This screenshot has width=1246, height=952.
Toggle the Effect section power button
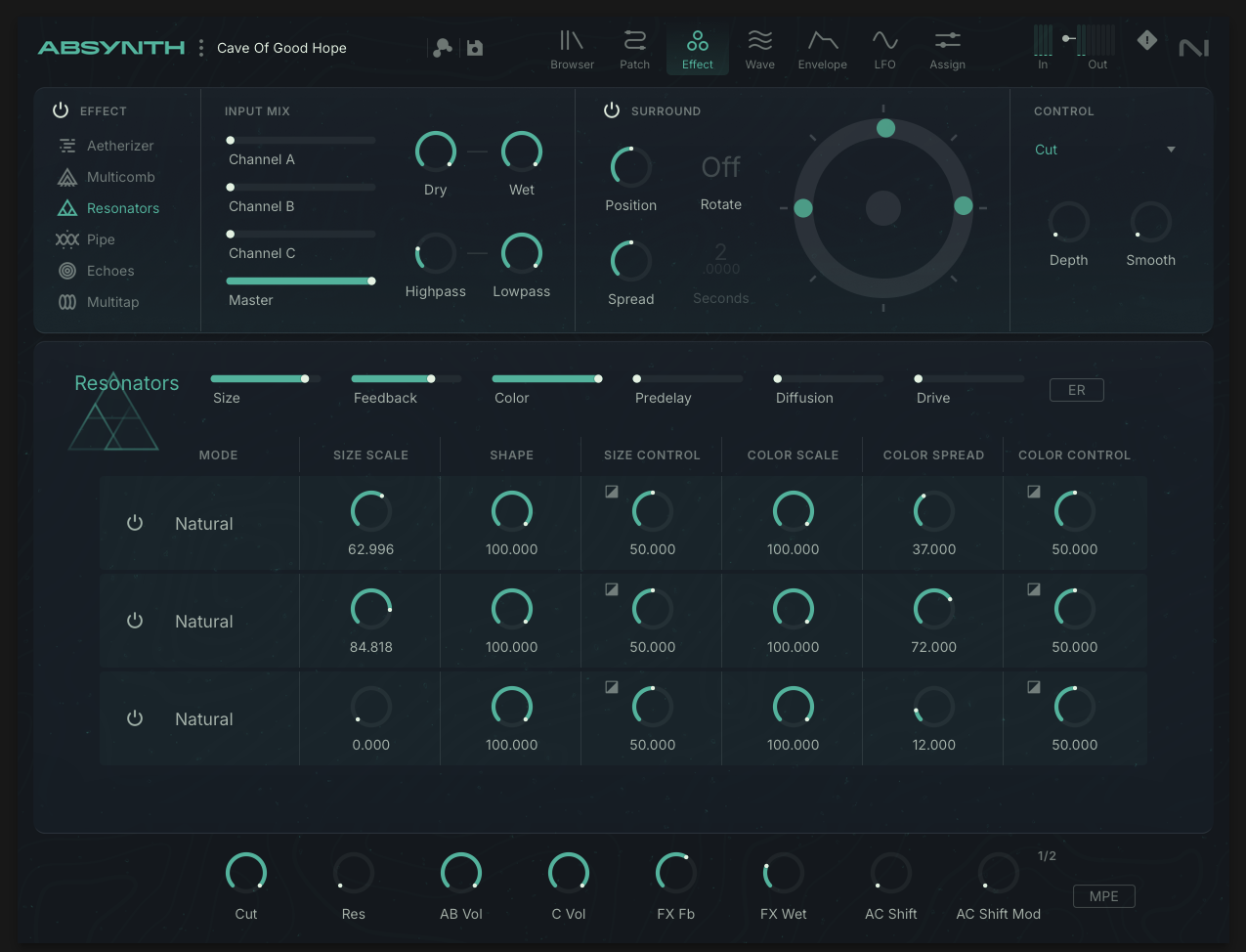click(61, 110)
